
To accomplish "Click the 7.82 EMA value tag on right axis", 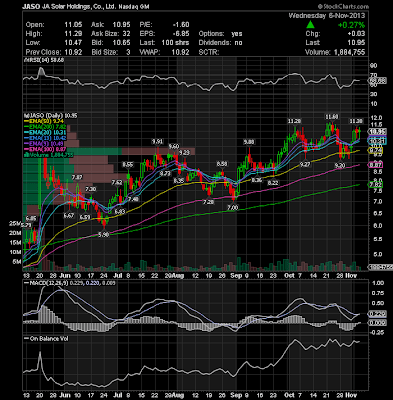I will [376, 184].
